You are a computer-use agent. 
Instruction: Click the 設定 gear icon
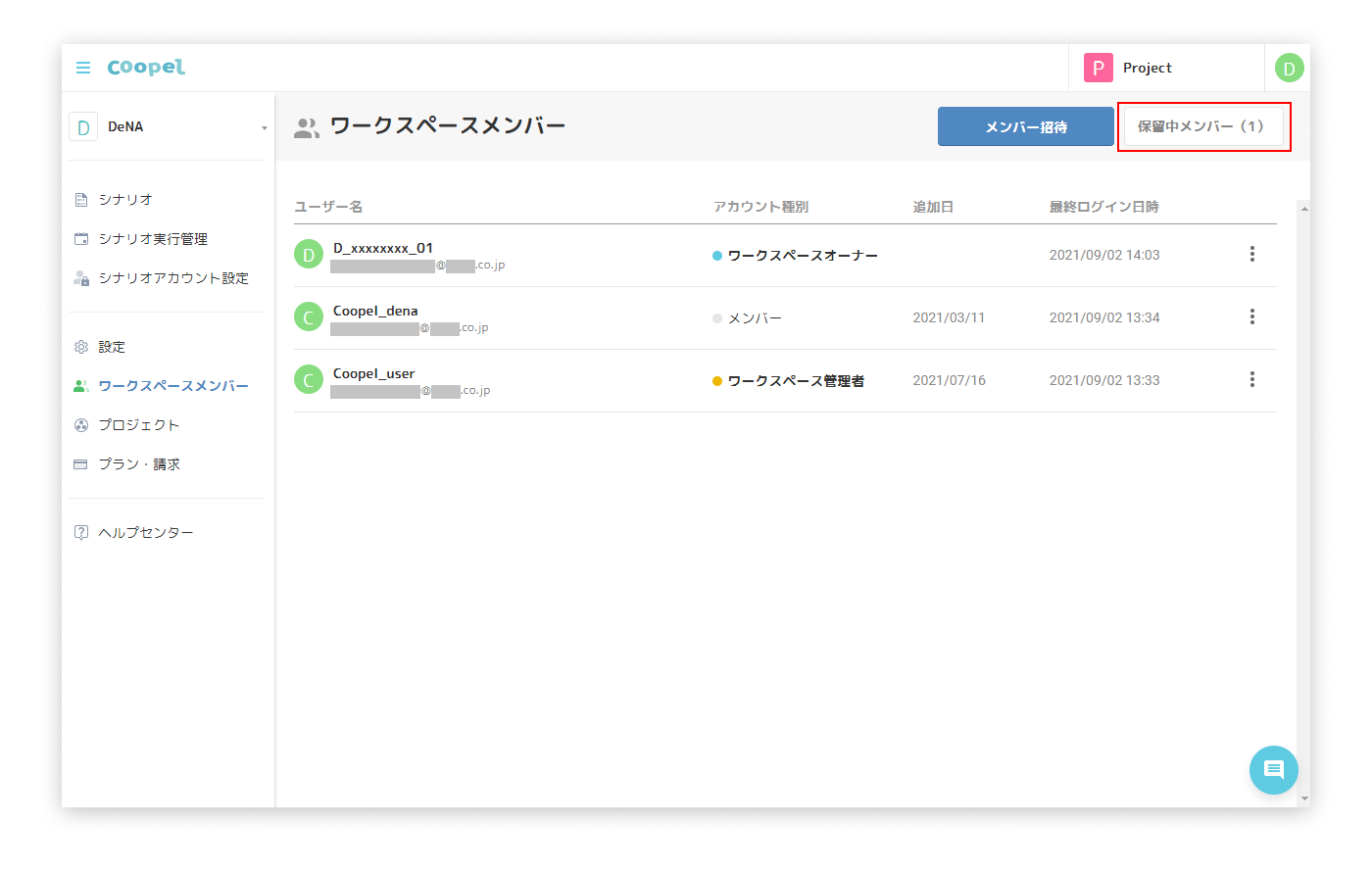coord(81,347)
